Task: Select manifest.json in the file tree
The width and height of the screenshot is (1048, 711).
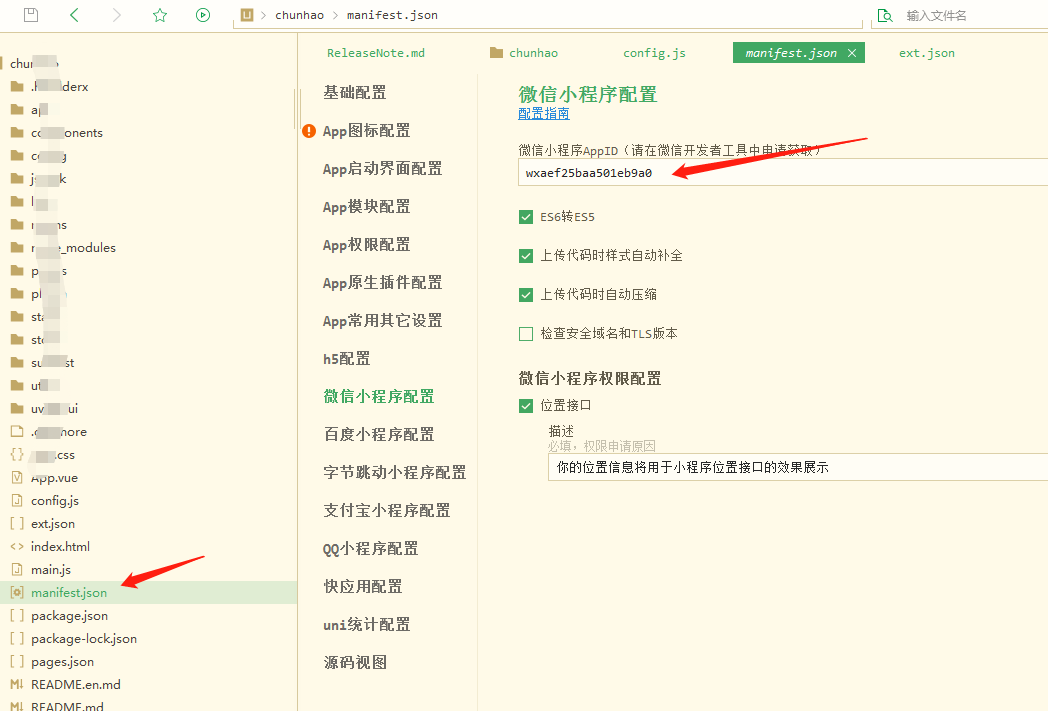Action: [x=69, y=593]
